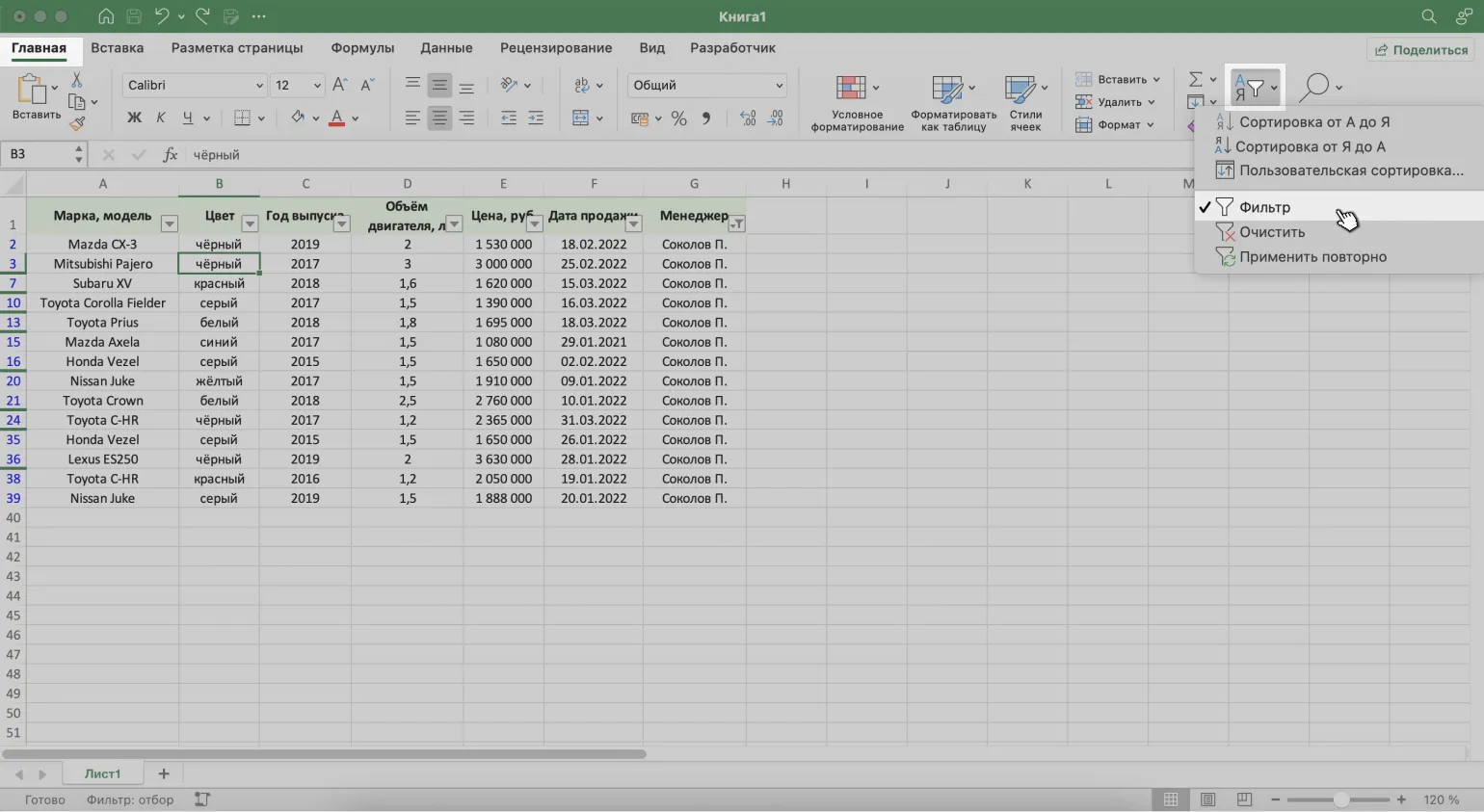The height and width of the screenshot is (812, 1484).
Task: Open the Общий number format dropdown
Action: 779,86
